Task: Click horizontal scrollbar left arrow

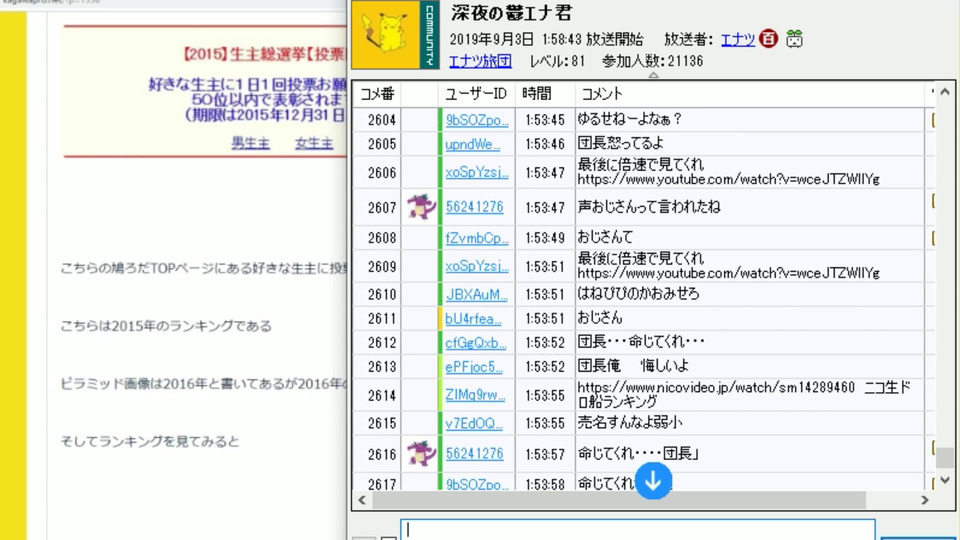Action: [362, 500]
